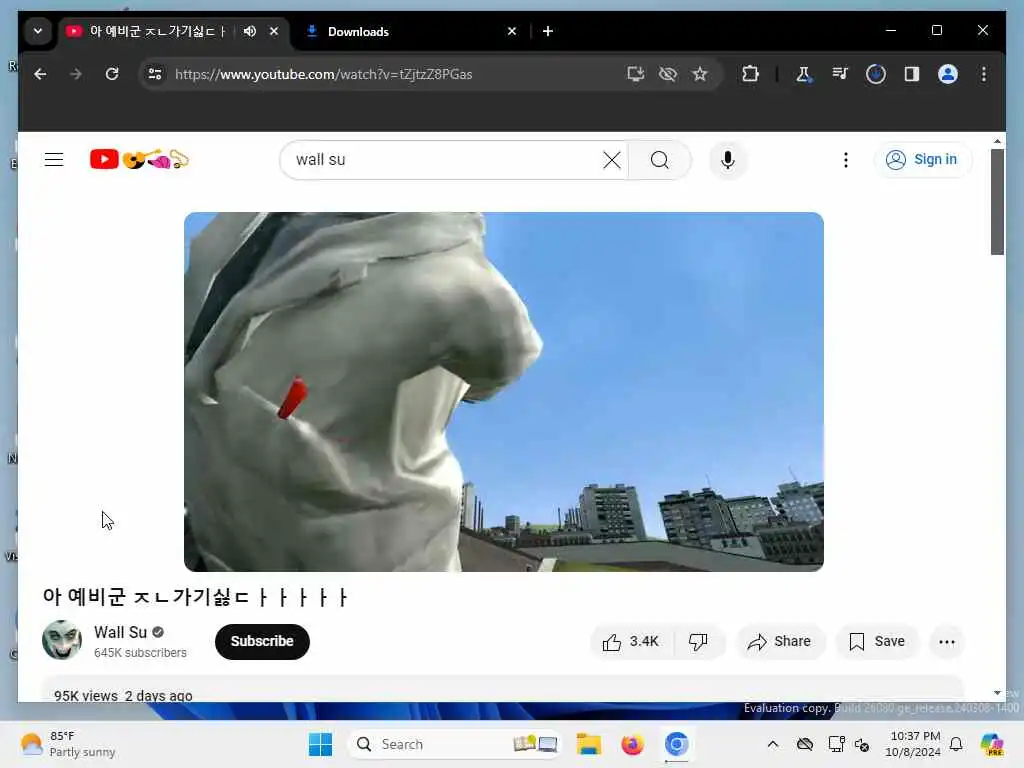Open the Chromium icon in taskbar

point(677,744)
